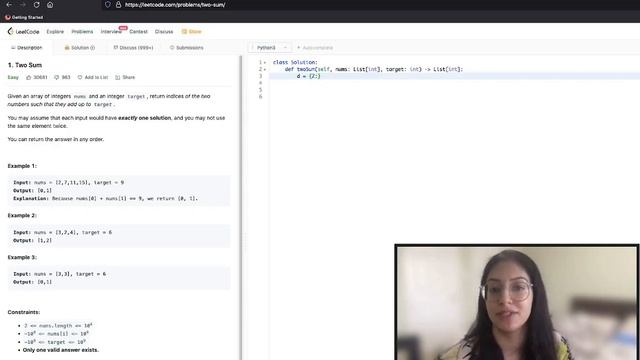Click Add to List
The image size is (640, 360).
93,77
